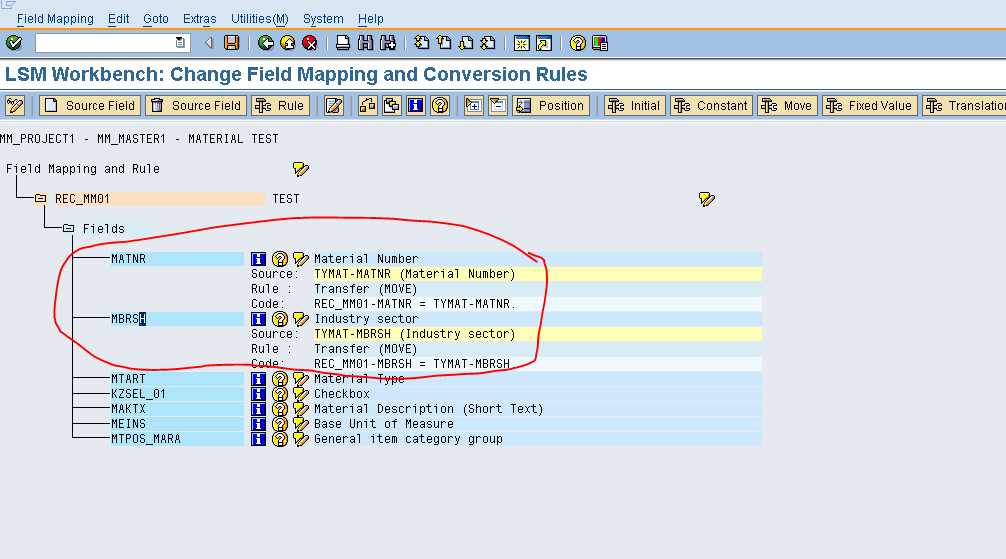1006x559 pixels.
Task: Click the Next Page icon
Action: (x=466, y=43)
